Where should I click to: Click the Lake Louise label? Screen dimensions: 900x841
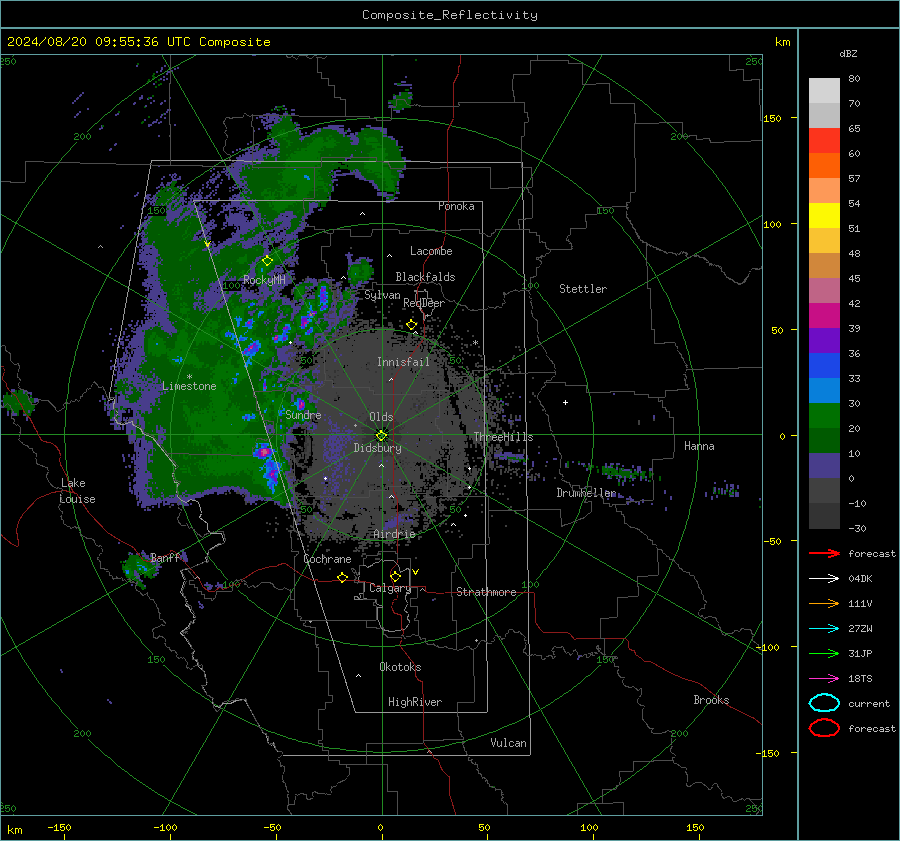78,491
